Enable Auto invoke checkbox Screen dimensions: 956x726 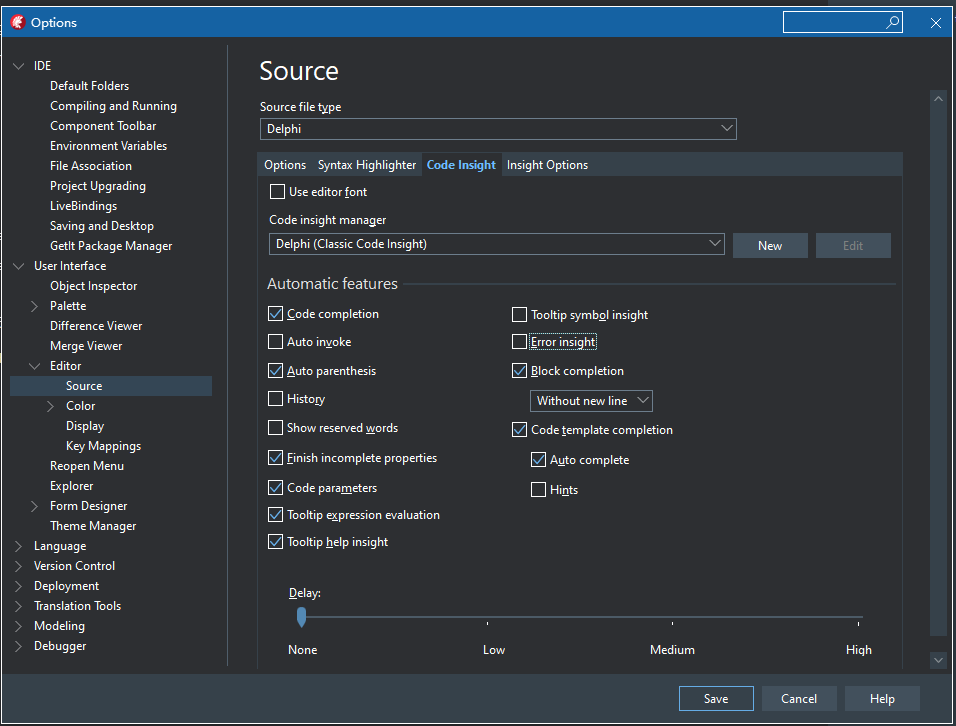(x=276, y=342)
